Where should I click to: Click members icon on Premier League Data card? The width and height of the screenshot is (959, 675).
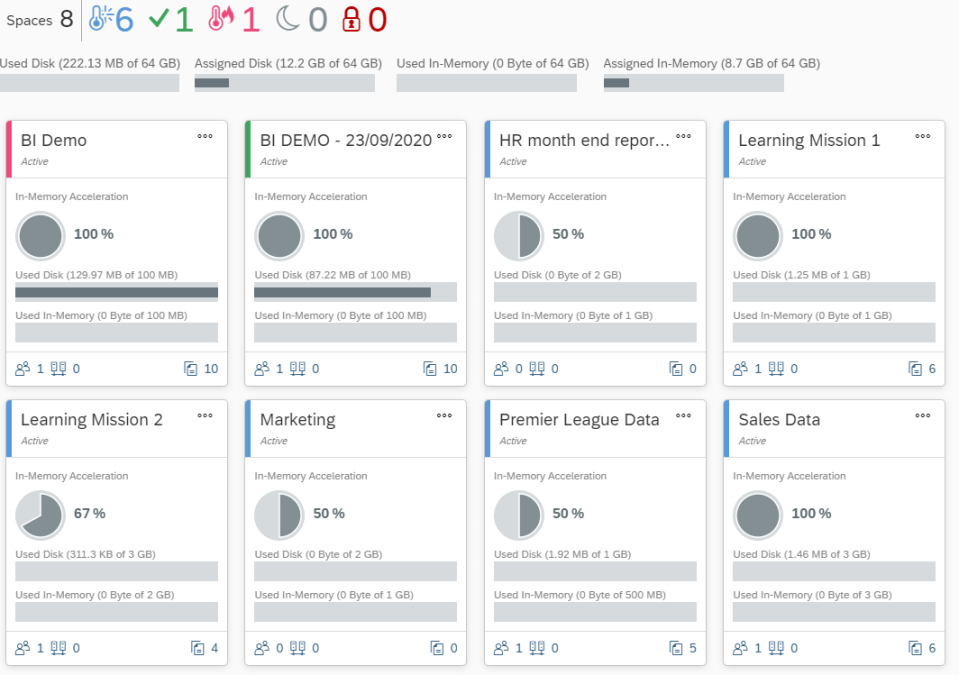(x=502, y=648)
